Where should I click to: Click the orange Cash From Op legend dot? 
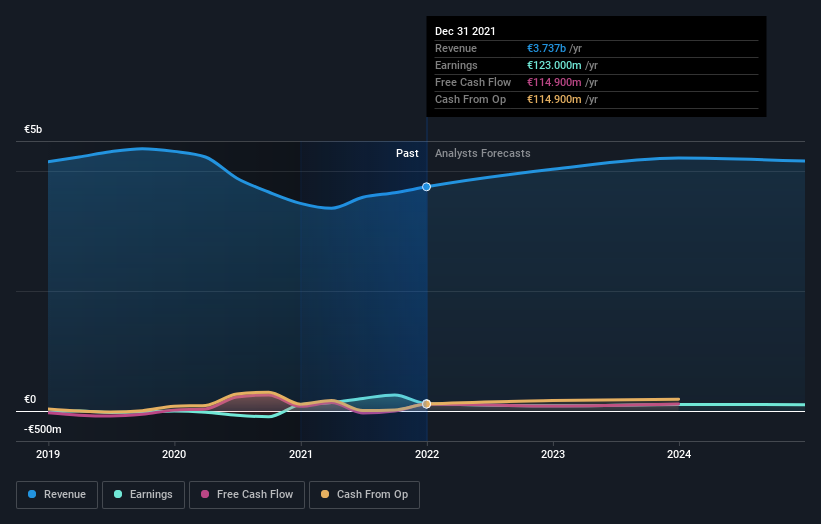click(x=325, y=494)
